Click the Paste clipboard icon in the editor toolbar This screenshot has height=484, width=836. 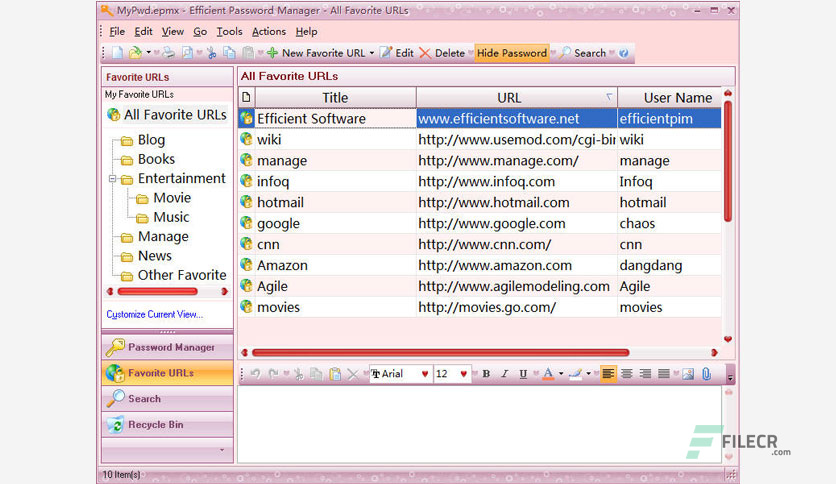click(x=335, y=374)
